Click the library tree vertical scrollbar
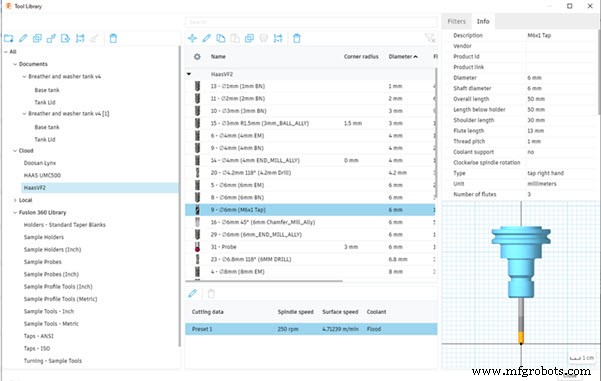This screenshot has width=601, height=381. (179, 196)
